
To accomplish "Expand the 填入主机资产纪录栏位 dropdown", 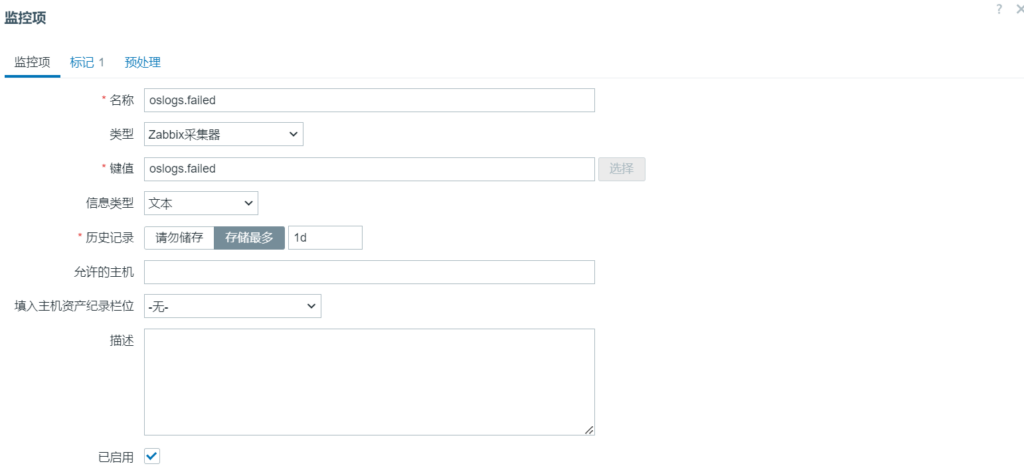I will click(232, 306).
